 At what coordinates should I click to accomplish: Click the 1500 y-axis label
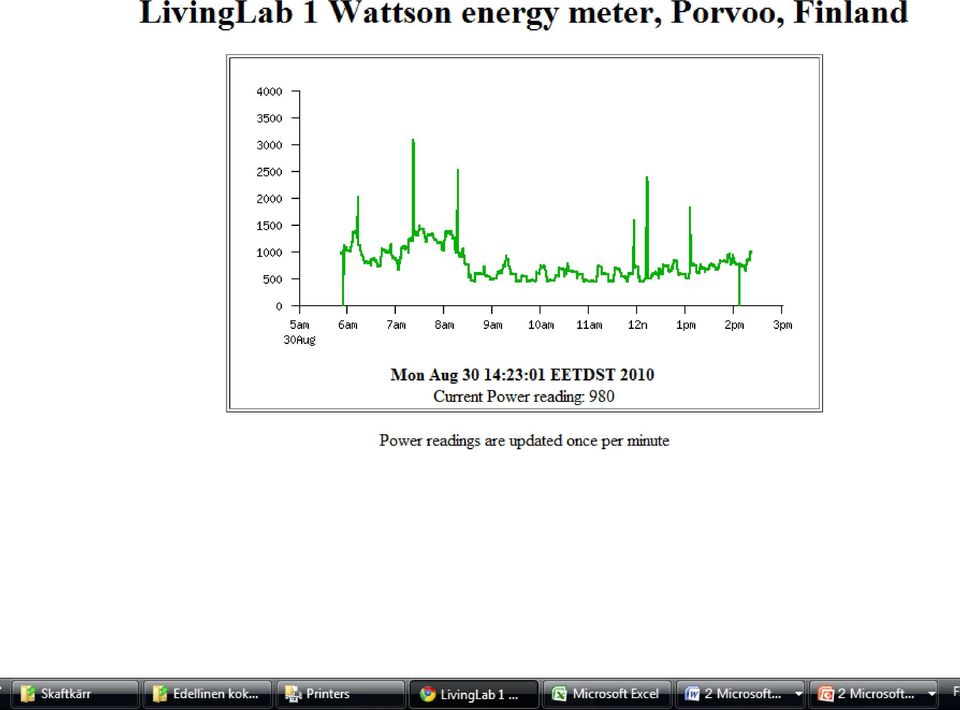point(269,226)
